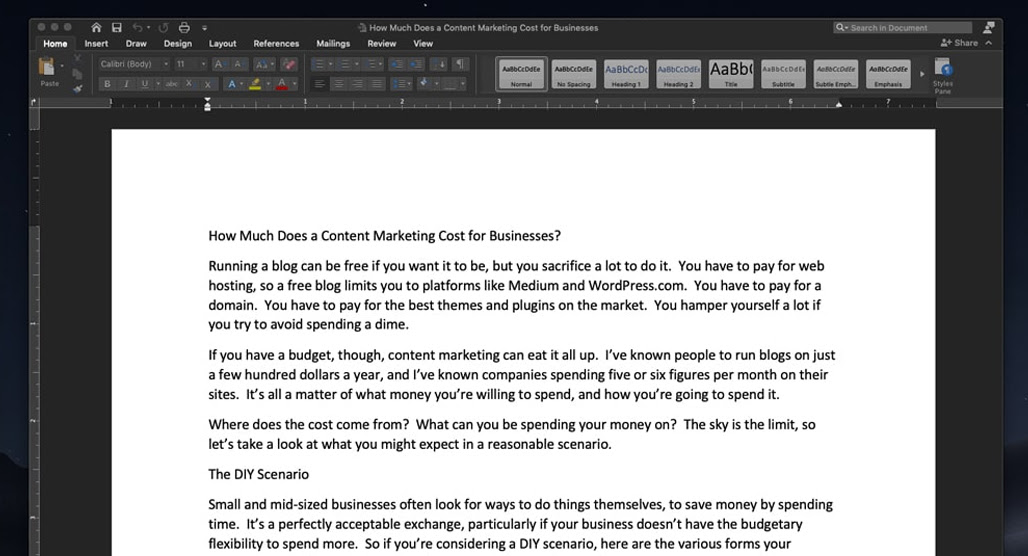Start a numbered list

345,64
